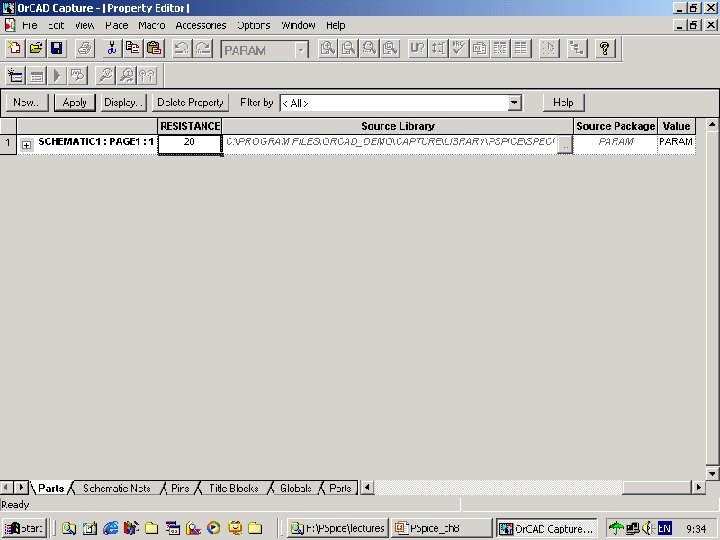This screenshot has height=540, width=720.
Task: Open the Accessories menu
Action: [201, 25]
